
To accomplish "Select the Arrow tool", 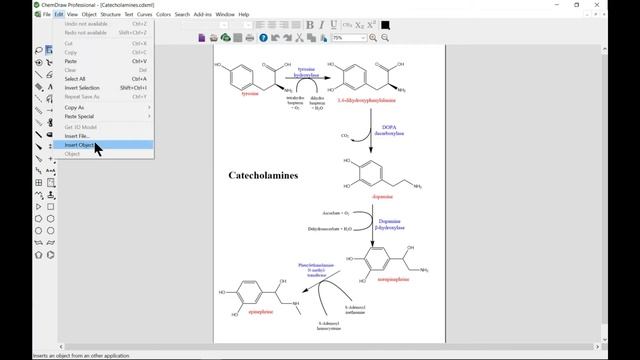I will tap(50, 110).
